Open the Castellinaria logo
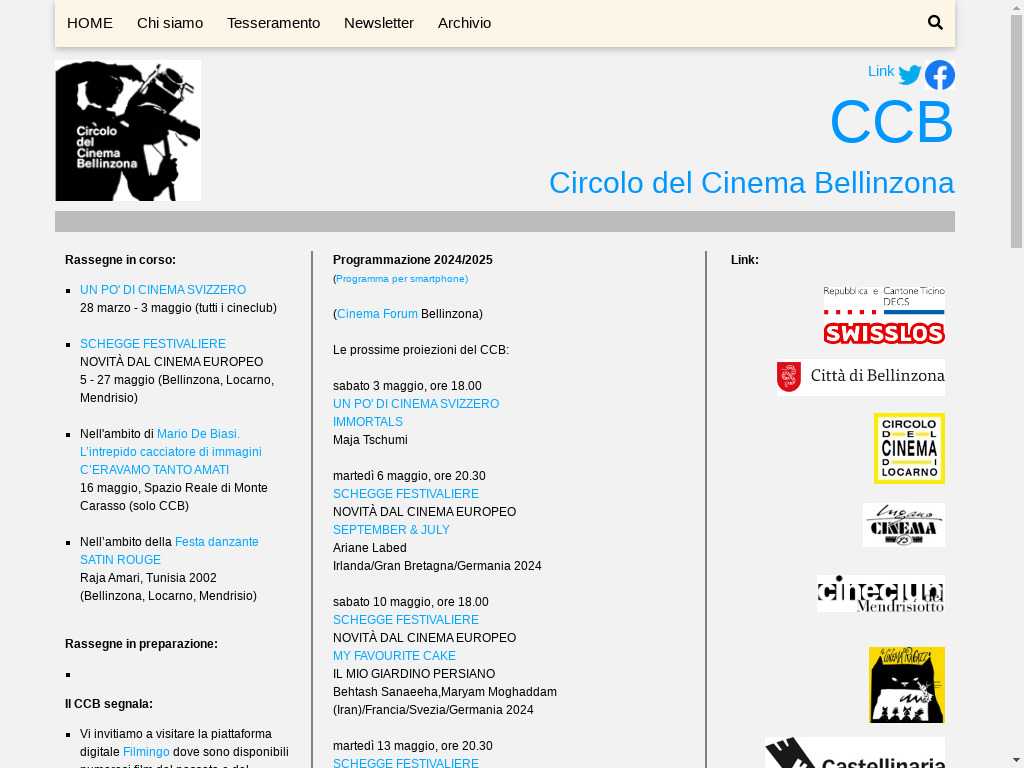The height and width of the screenshot is (768, 1024). click(x=855, y=752)
